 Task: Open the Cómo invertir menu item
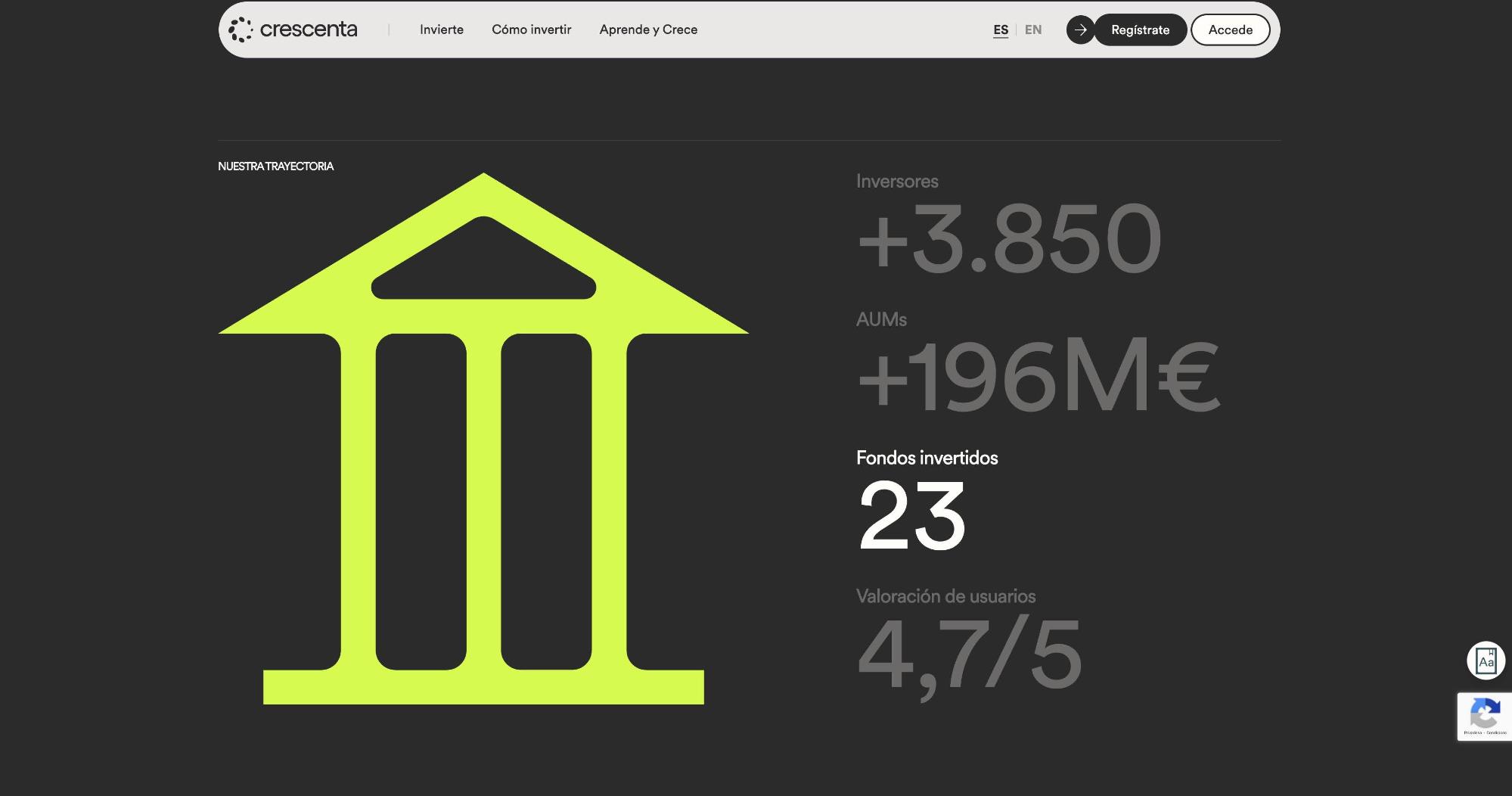(531, 30)
